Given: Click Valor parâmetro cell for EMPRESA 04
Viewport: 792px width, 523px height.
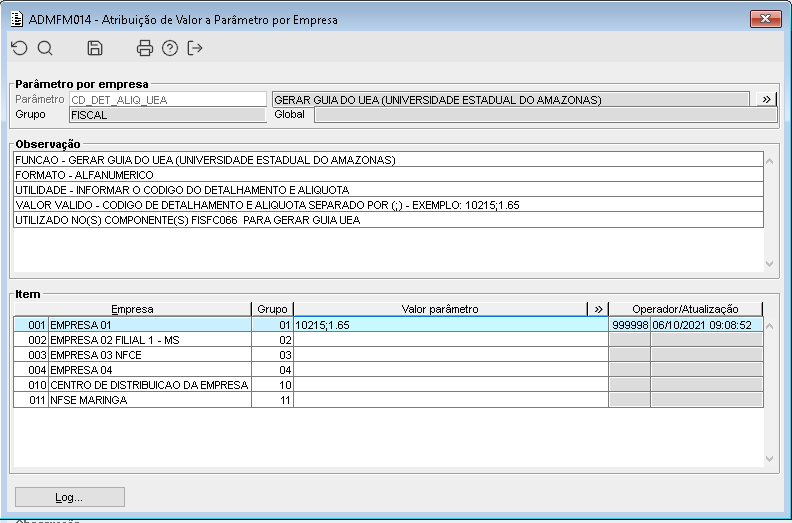Looking at the screenshot, I should click(x=451, y=370).
